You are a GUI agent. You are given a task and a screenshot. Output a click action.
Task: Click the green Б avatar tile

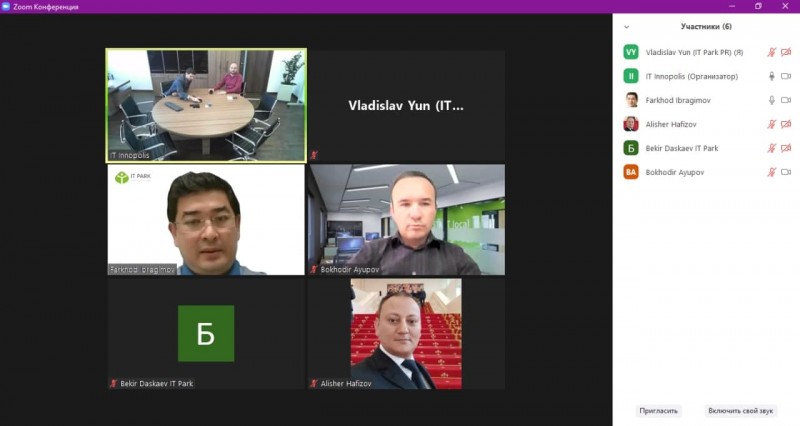pyautogui.click(x=206, y=333)
